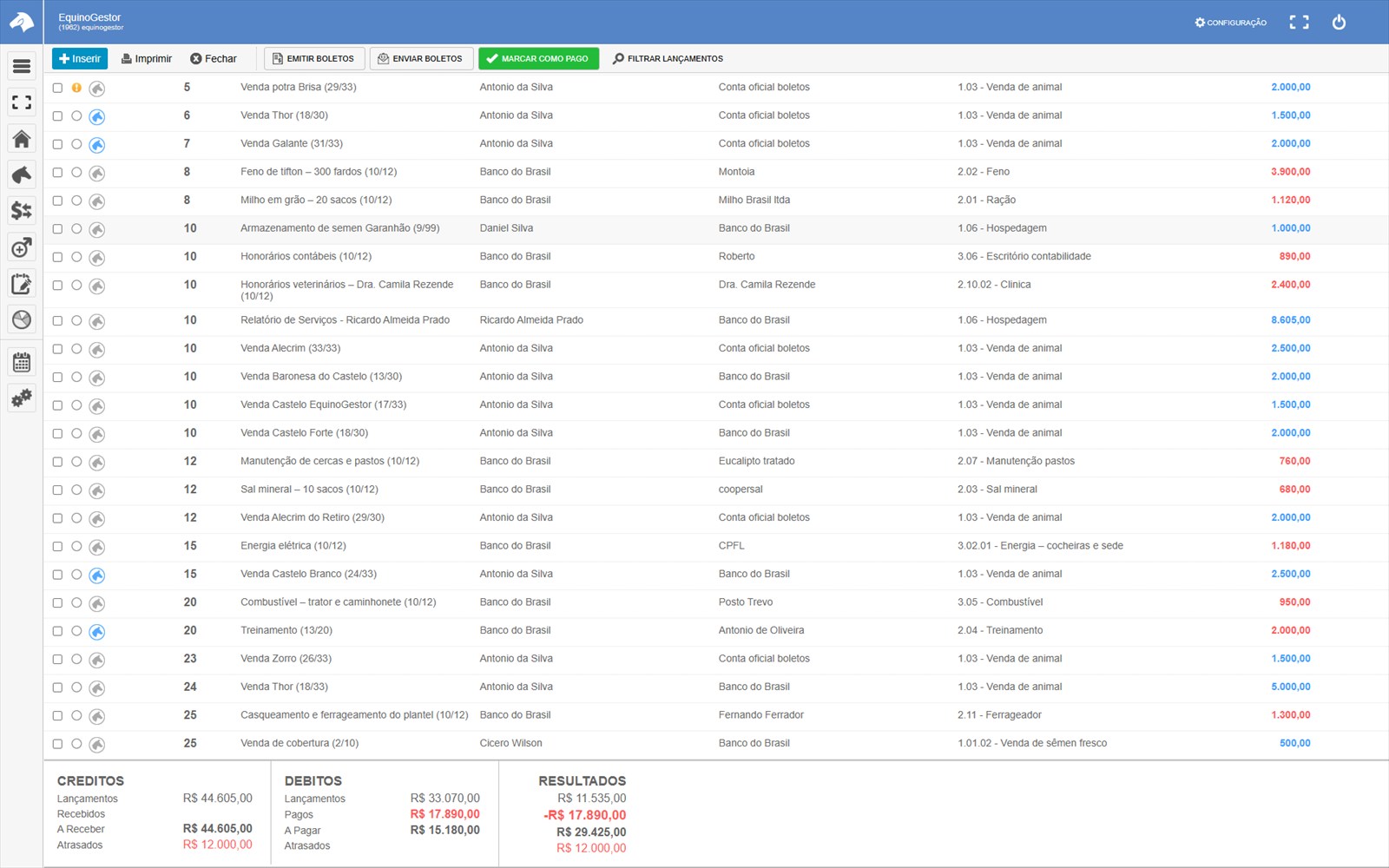
Task: Click the sidebar fullscreen brackets icon
Action: [22, 102]
